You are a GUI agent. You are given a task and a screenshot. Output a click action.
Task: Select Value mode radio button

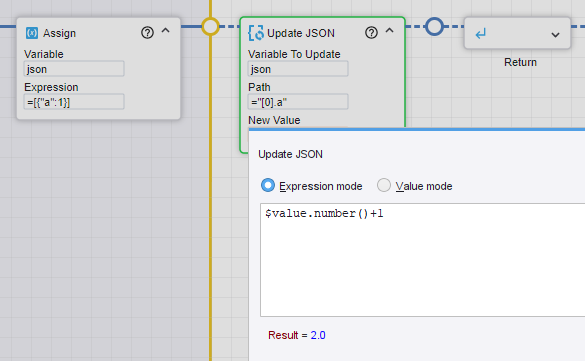tap(384, 185)
